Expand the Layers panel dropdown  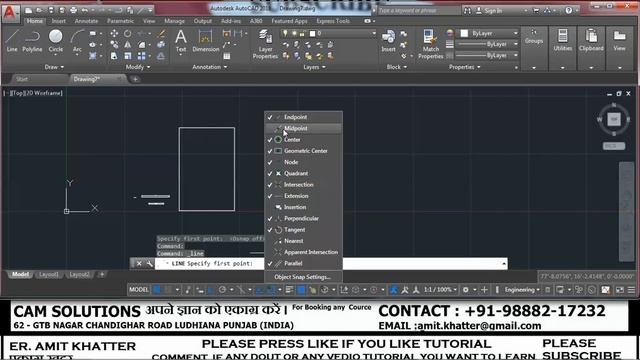point(314,67)
